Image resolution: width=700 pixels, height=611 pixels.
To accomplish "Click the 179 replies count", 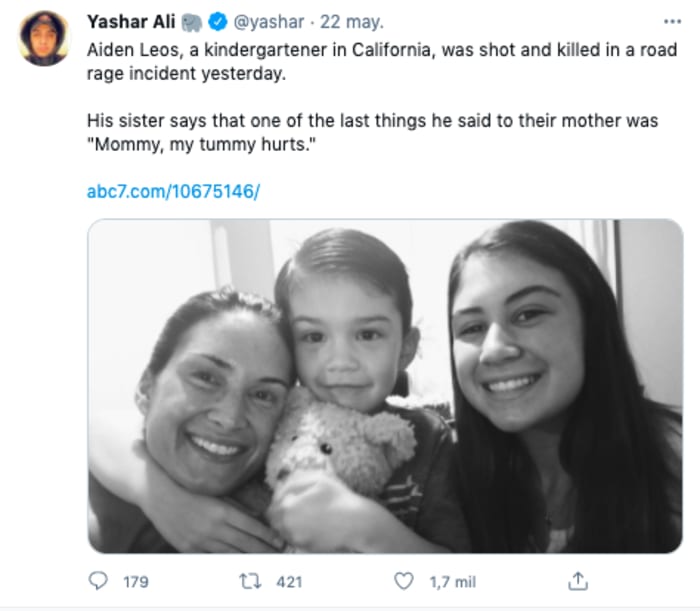I will tap(134, 581).
